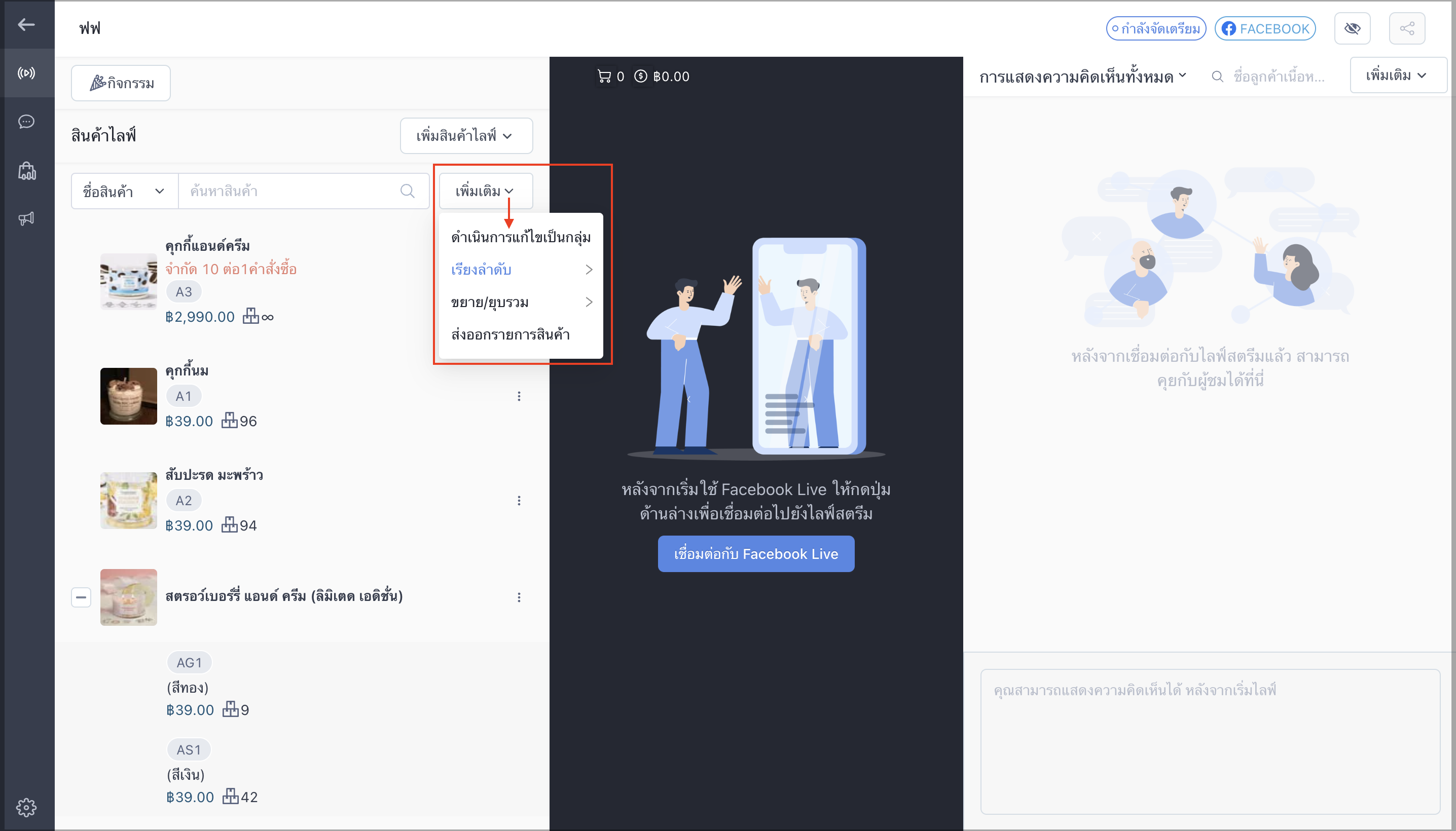Screen dimensions: 1456x831
Task: Click the A1 keyword tag
Action: point(184,396)
